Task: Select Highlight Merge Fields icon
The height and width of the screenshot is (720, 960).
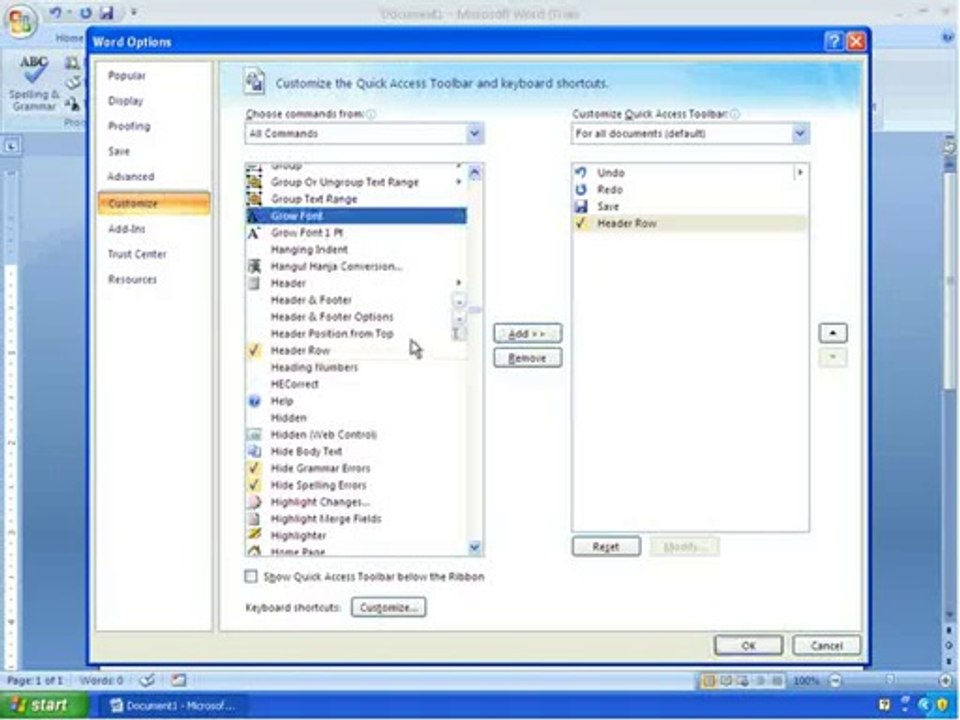Action: tap(254, 519)
